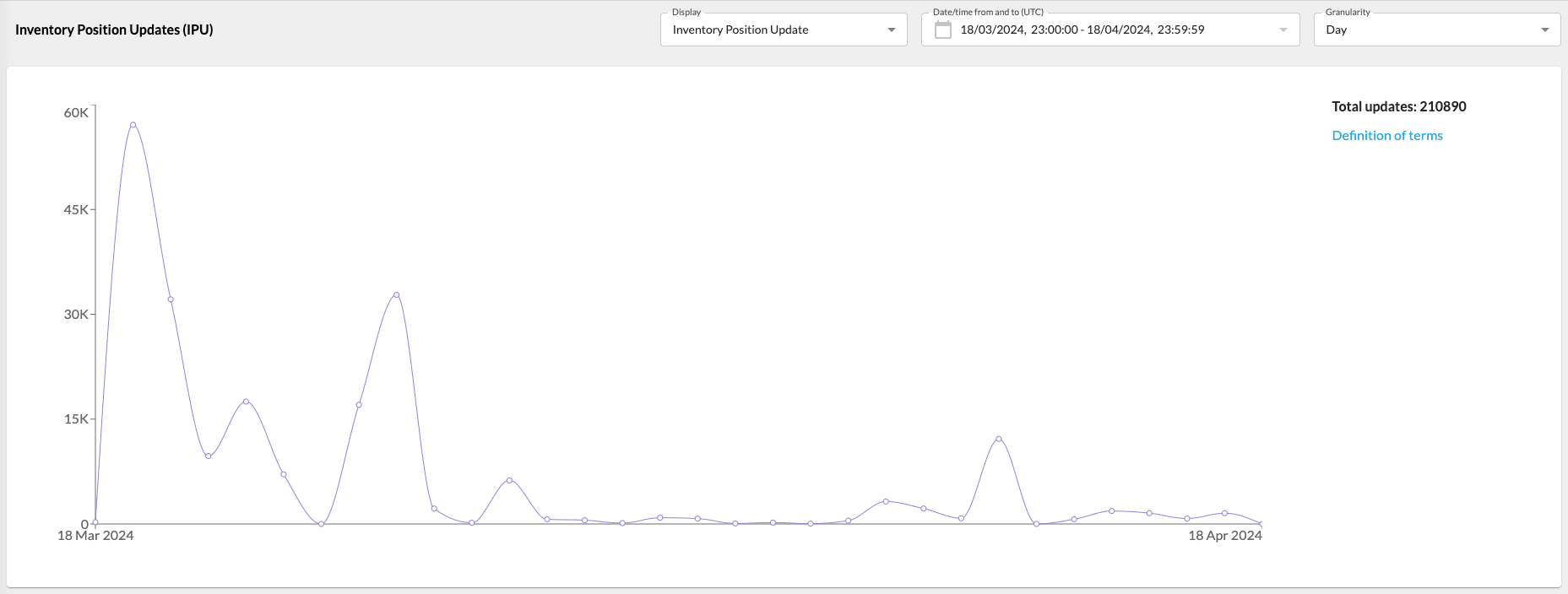The height and width of the screenshot is (594, 1568).
Task: Expand the date/time range dropdown arrow
Action: [x=1283, y=30]
